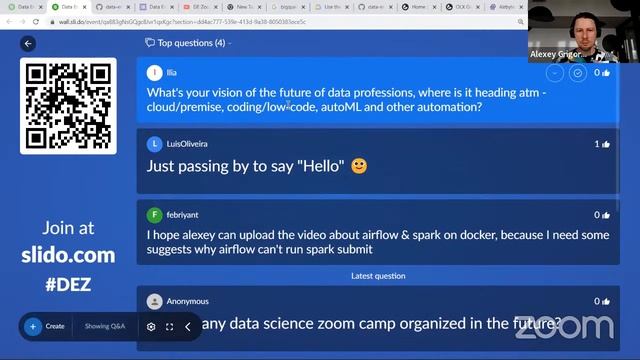Click the slido.com join text
The image size is (640, 360).
pyautogui.click(x=68, y=256)
